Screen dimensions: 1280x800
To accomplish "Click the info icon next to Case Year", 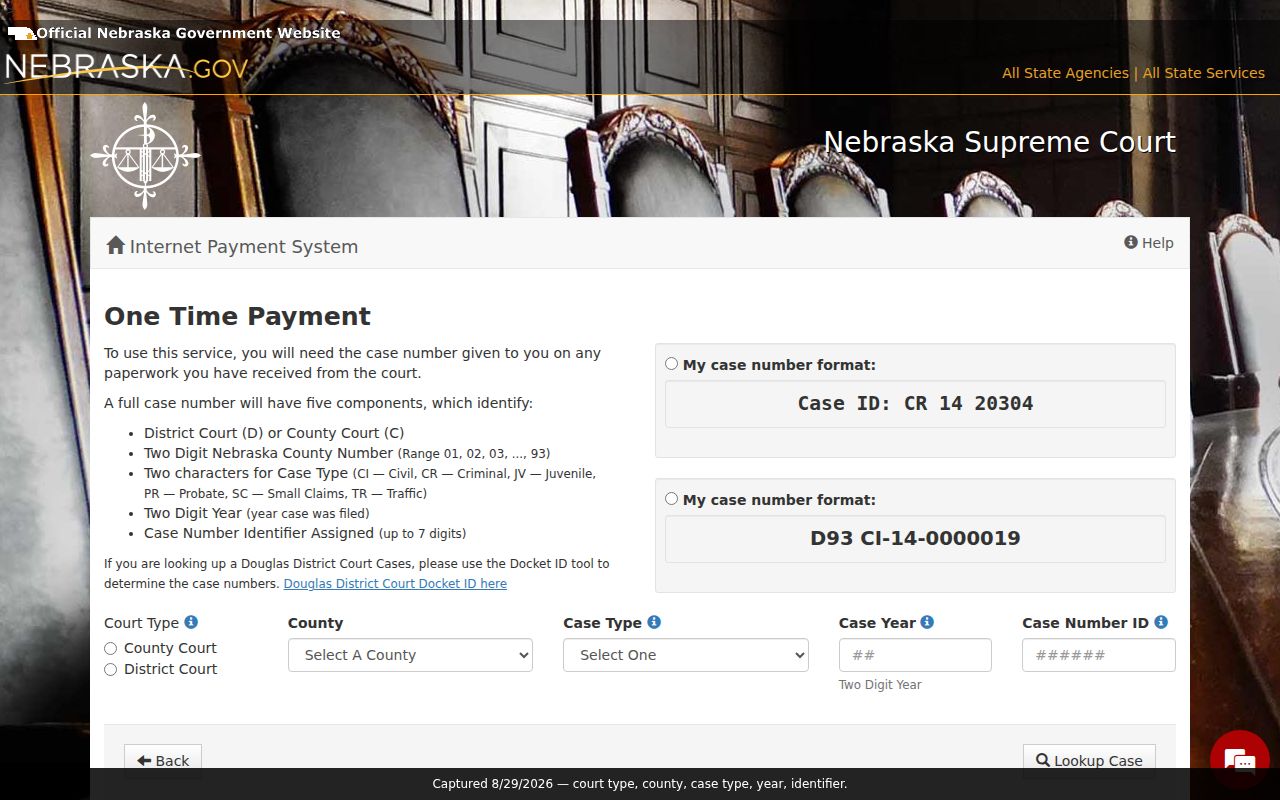I will tap(927, 622).
